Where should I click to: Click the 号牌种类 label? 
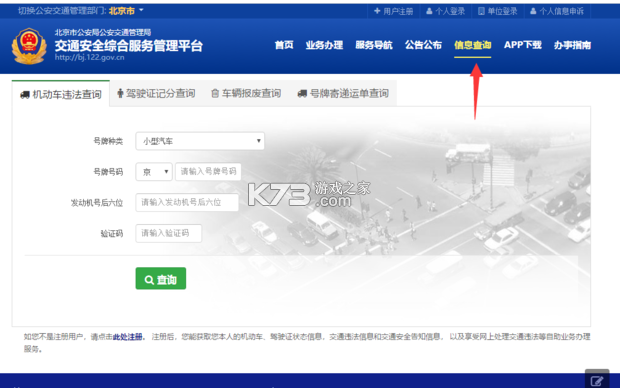108,141
